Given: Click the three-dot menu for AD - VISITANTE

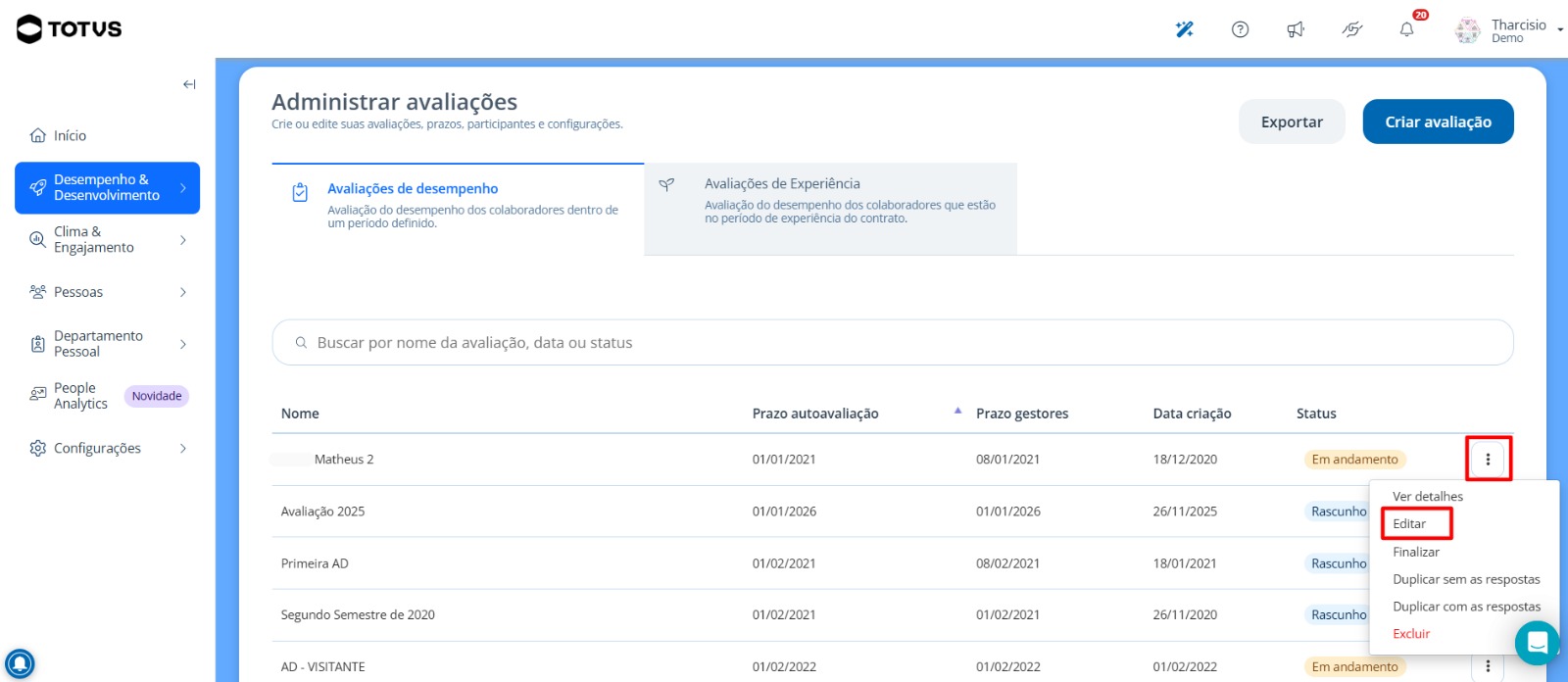Looking at the screenshot, I should pyautogui.click(x=1488, y=666).
